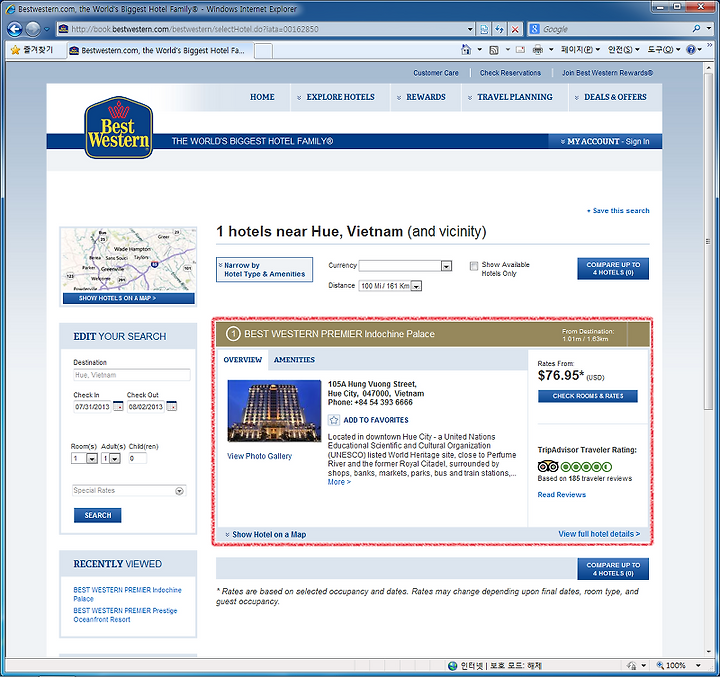Click the Google search magnifier icon
The width and height of the screenshot is (720, 677).
coord(696,29)
